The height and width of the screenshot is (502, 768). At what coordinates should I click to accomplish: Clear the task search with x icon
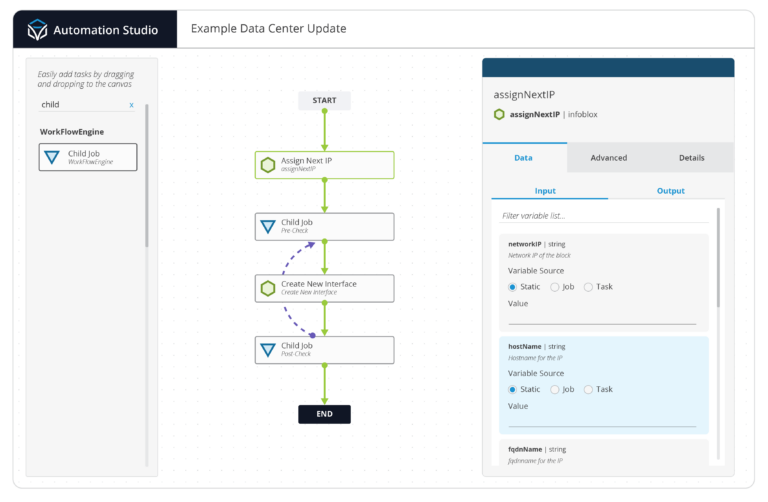coord(131,104)
